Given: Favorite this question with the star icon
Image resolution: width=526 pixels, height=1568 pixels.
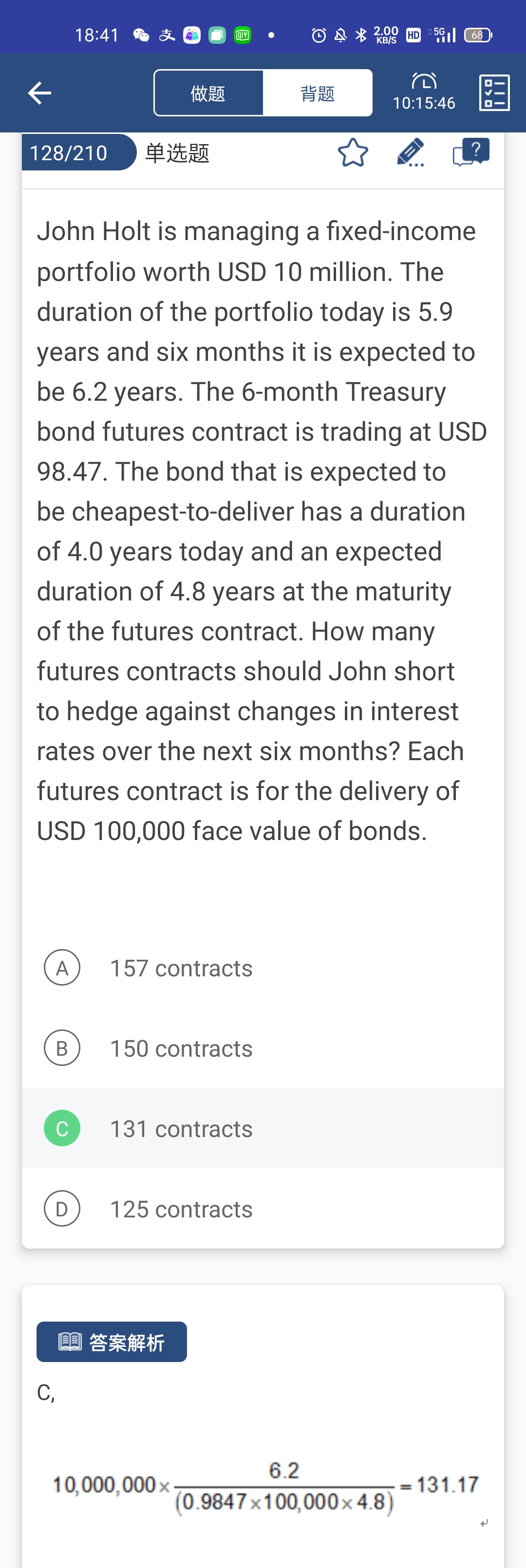Looking at the screenshot, I should tap(353, 153).
